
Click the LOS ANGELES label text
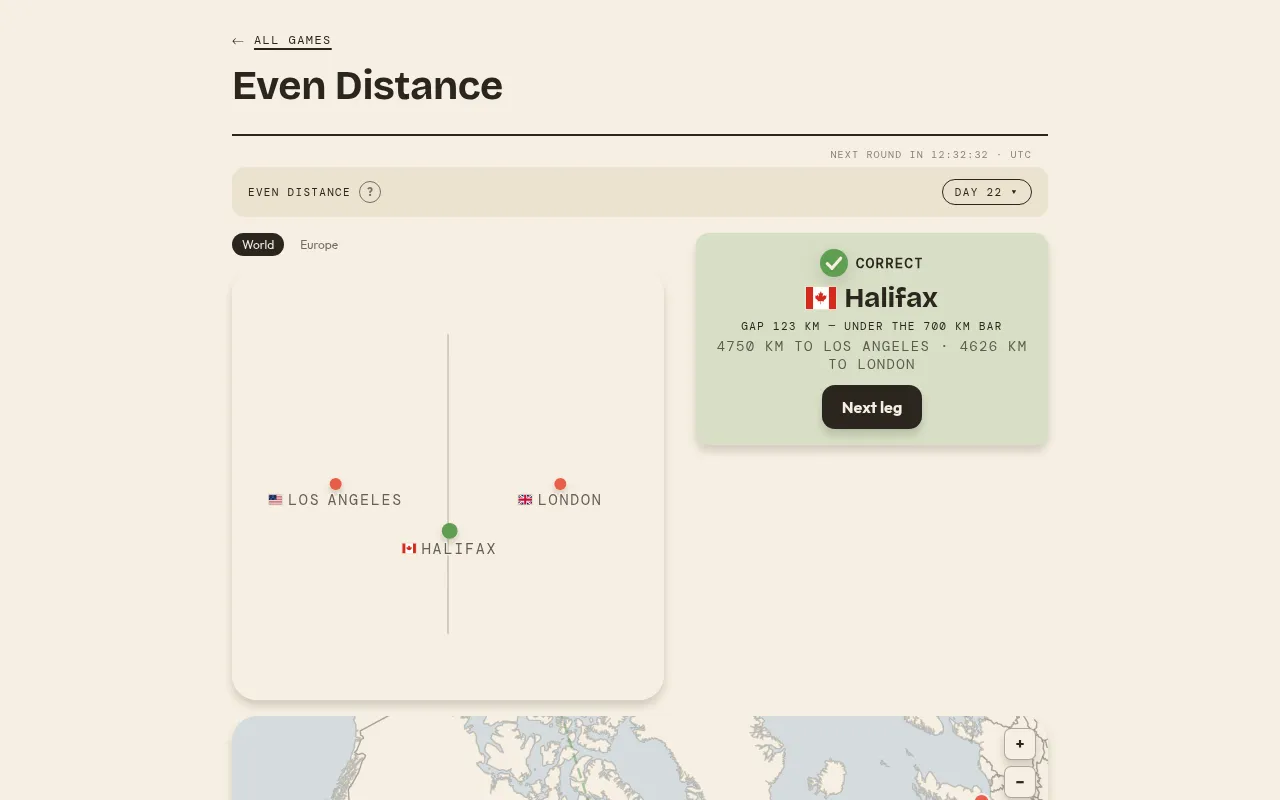click(x=345, y=500)
